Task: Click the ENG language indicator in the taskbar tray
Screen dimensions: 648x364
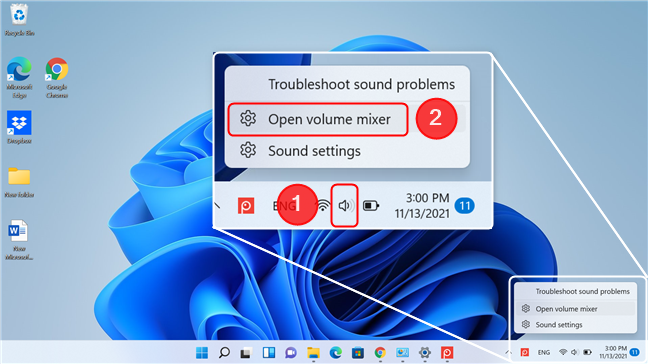Action: [544, 352]
